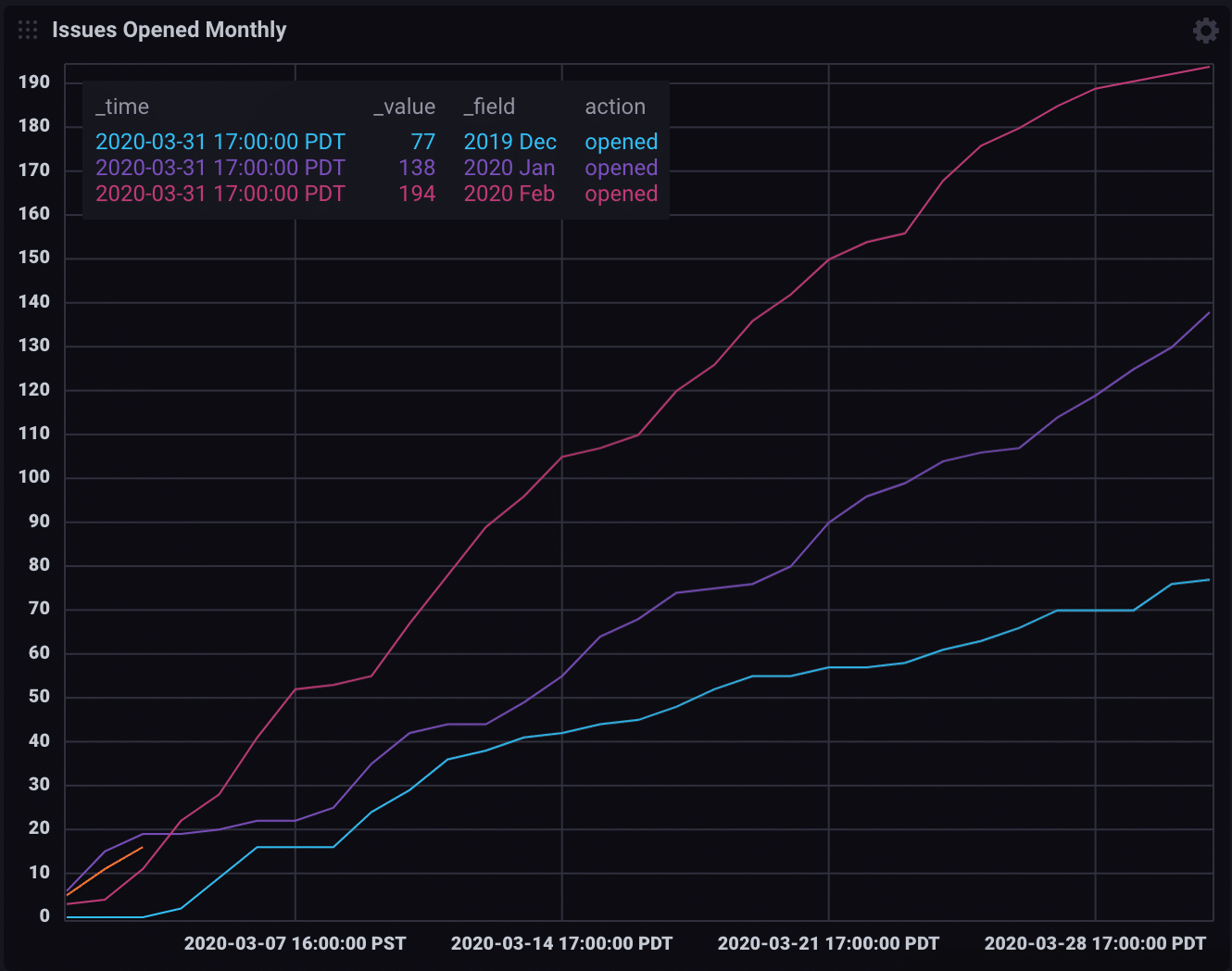
Task: Toggle the 2020 Feb series visibility
Action: 509,194
